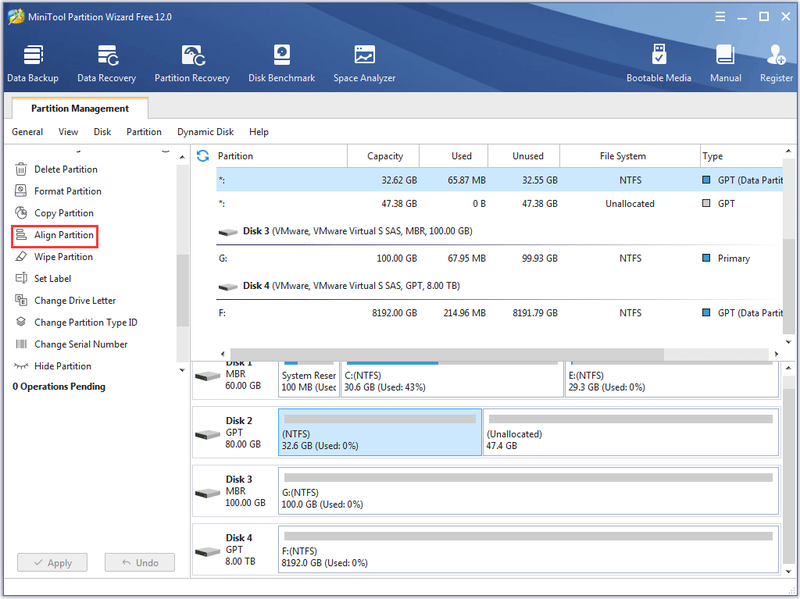The width and height of the screenshot is (800, 599).
Task: Click right arrow of partition list horizontal scrollbar
Action: point(777,354)
